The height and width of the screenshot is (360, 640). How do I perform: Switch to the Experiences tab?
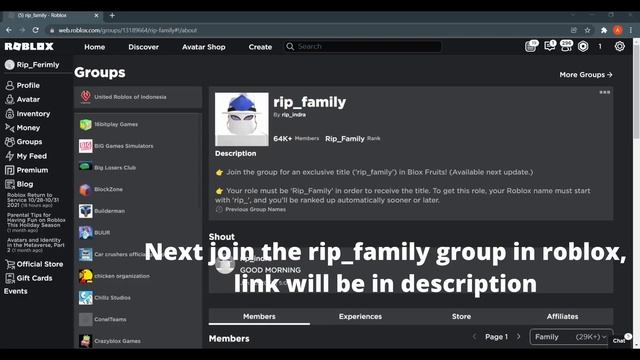click(360, 316)
